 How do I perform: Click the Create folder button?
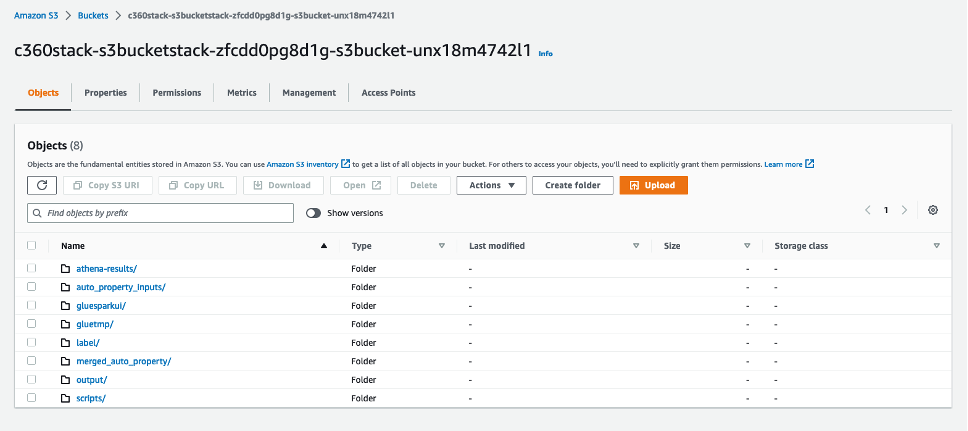(x=573, y=185)
